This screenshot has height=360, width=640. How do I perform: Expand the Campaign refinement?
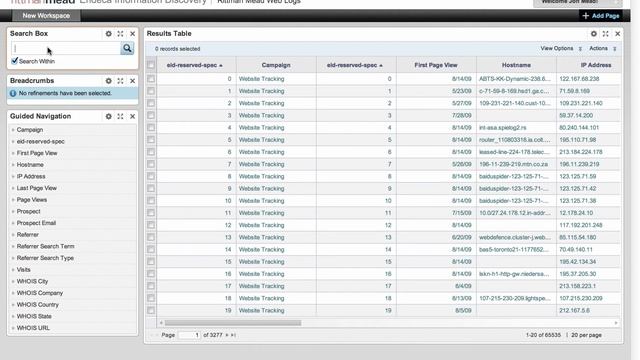(29, 130)
